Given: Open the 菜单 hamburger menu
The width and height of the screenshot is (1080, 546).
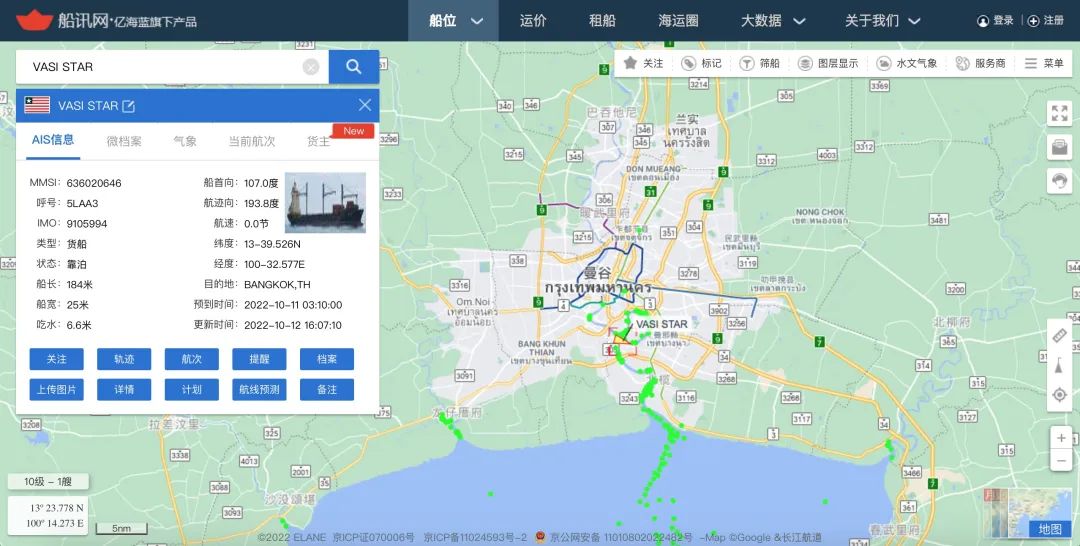Looking at the screenshot, I should point(1043,63).
